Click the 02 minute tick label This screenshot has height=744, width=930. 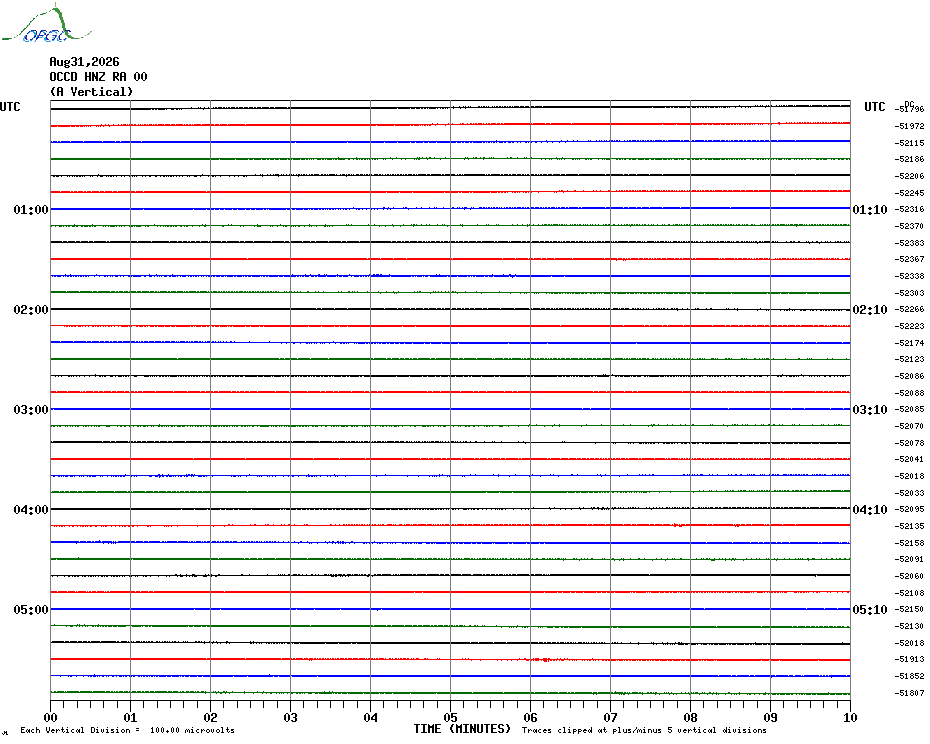(x=211, y=717)
